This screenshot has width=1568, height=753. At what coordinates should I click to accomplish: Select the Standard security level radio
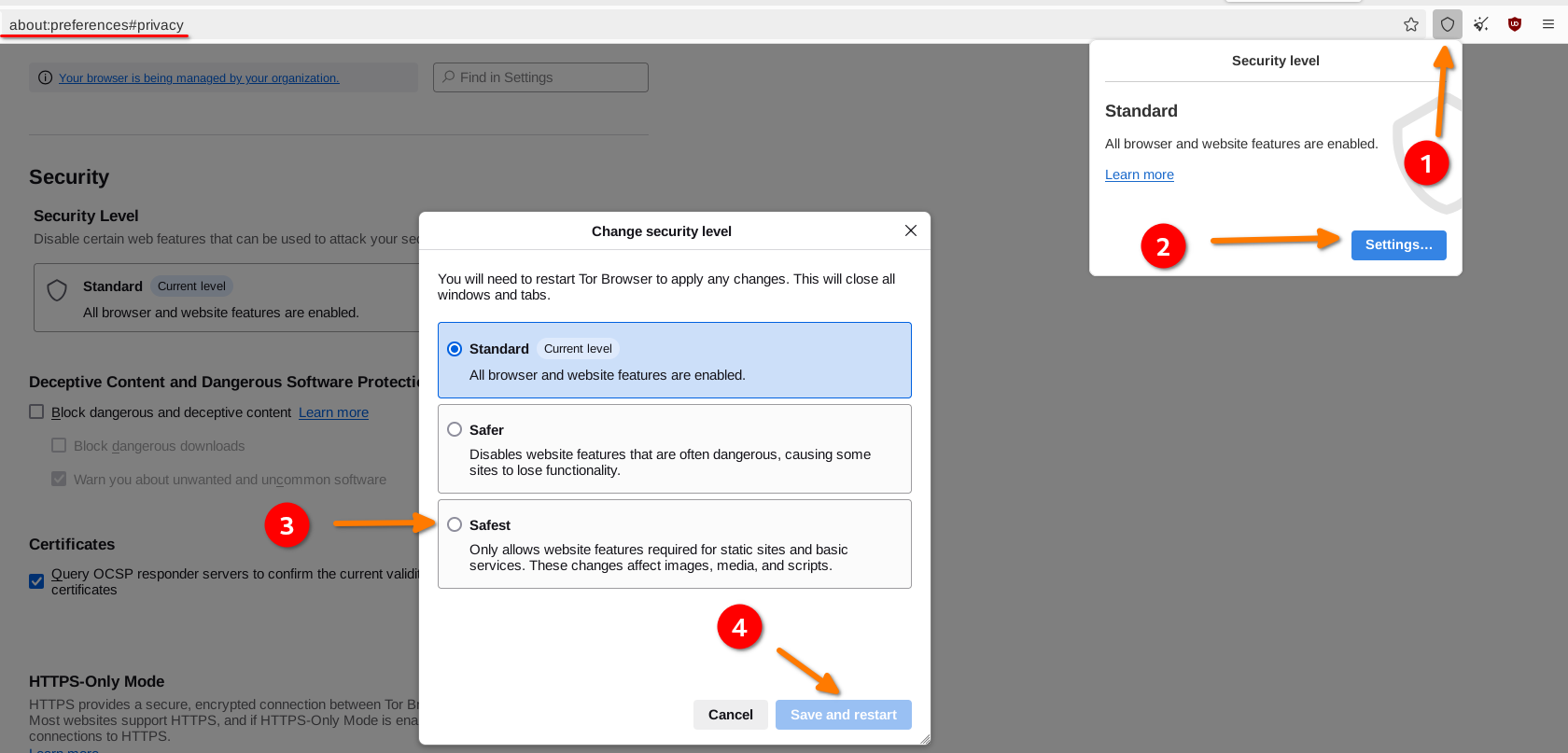[455, 349]
